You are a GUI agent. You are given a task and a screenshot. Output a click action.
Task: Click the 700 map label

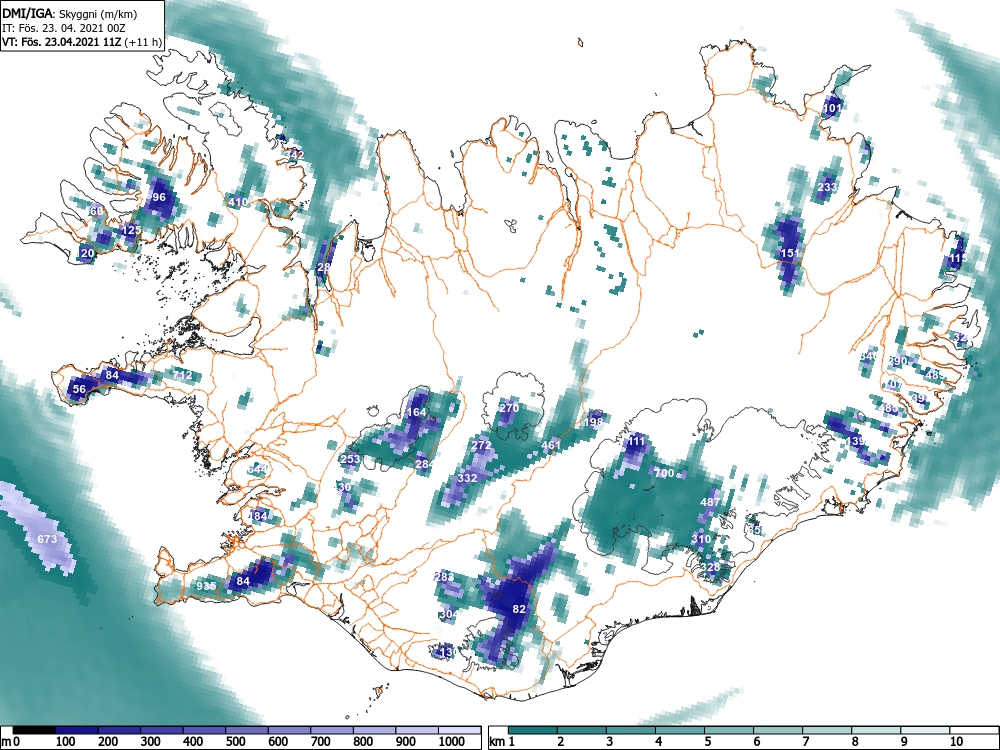664,473
